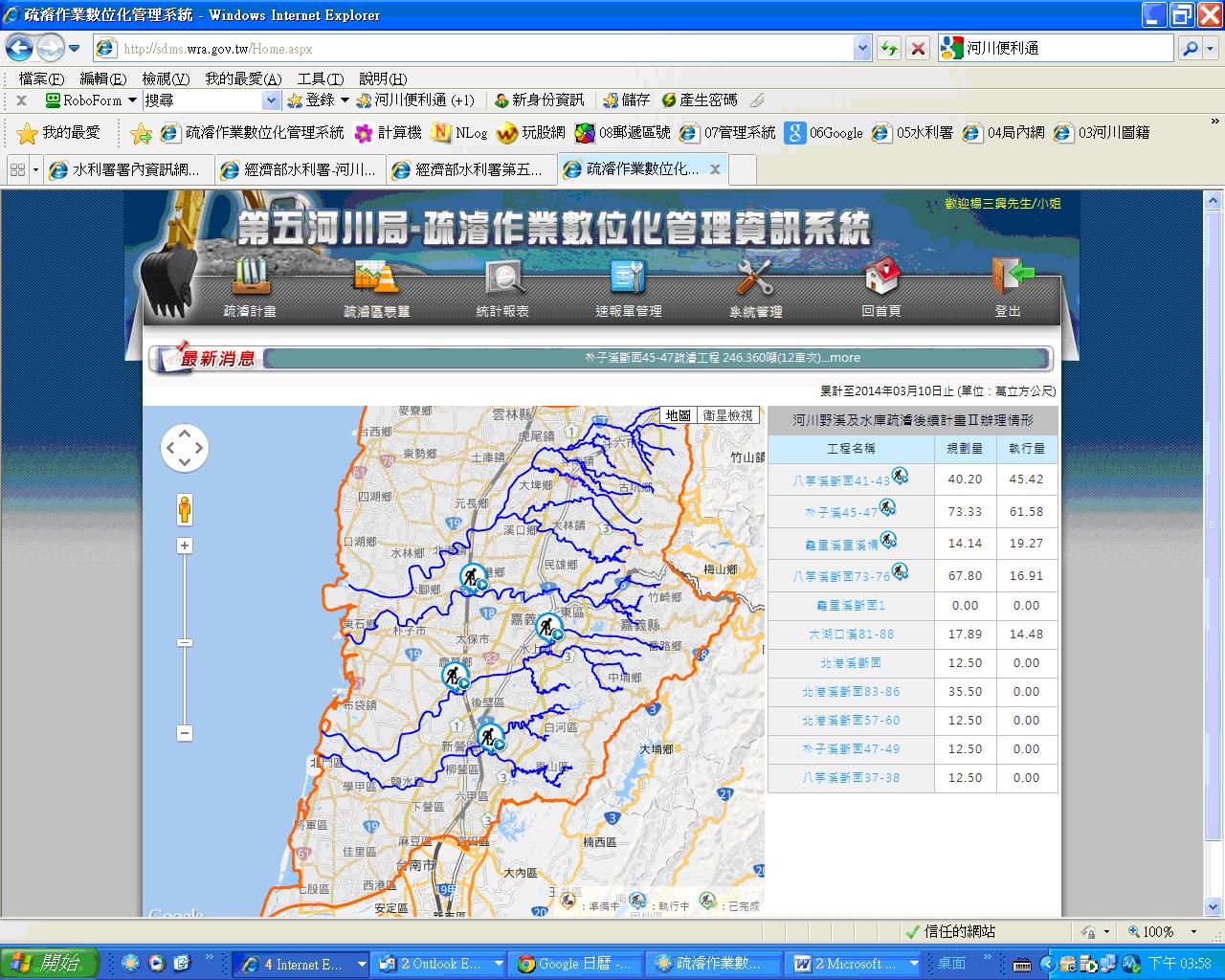The width and height of the screenshot is (1225, 980).
Task: Open the 統計報表 navigation icon
Action: [503, 278]
